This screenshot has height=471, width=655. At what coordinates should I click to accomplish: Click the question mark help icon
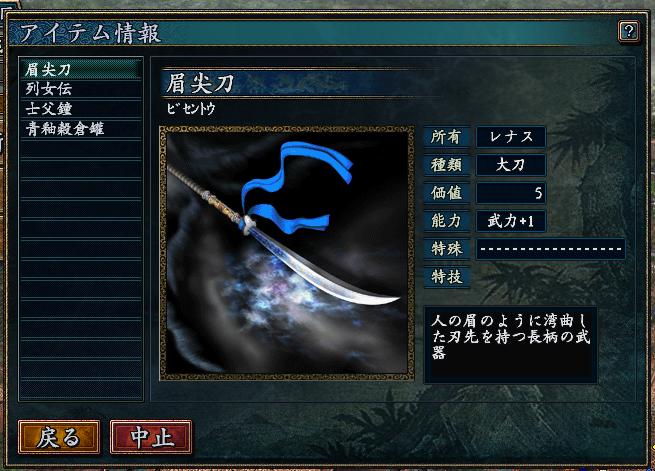628,31
